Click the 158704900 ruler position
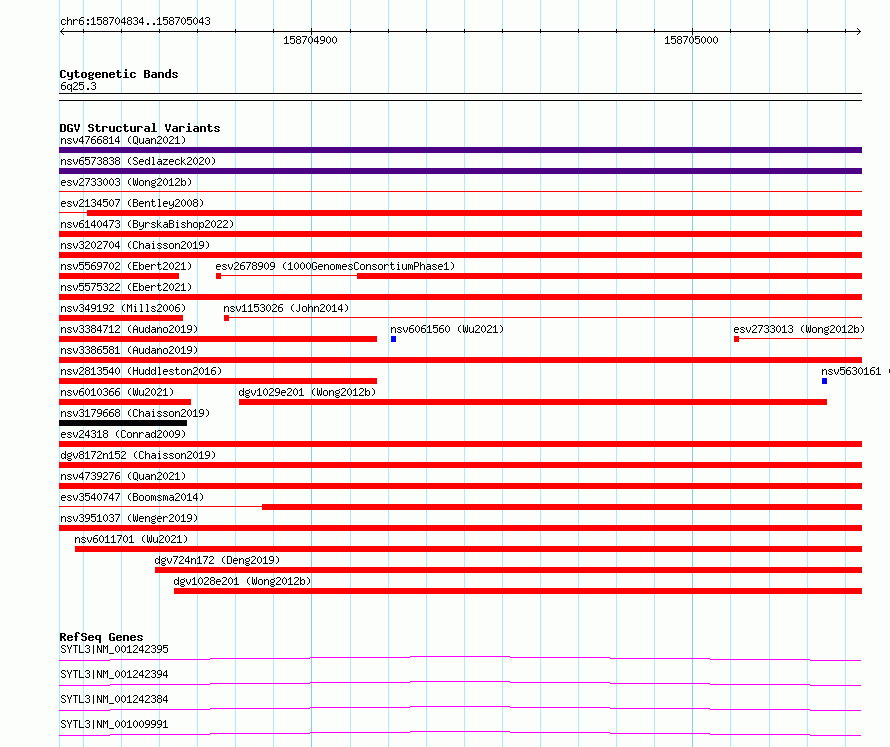Screen dimensions: 890x747 tap(310, 40)
